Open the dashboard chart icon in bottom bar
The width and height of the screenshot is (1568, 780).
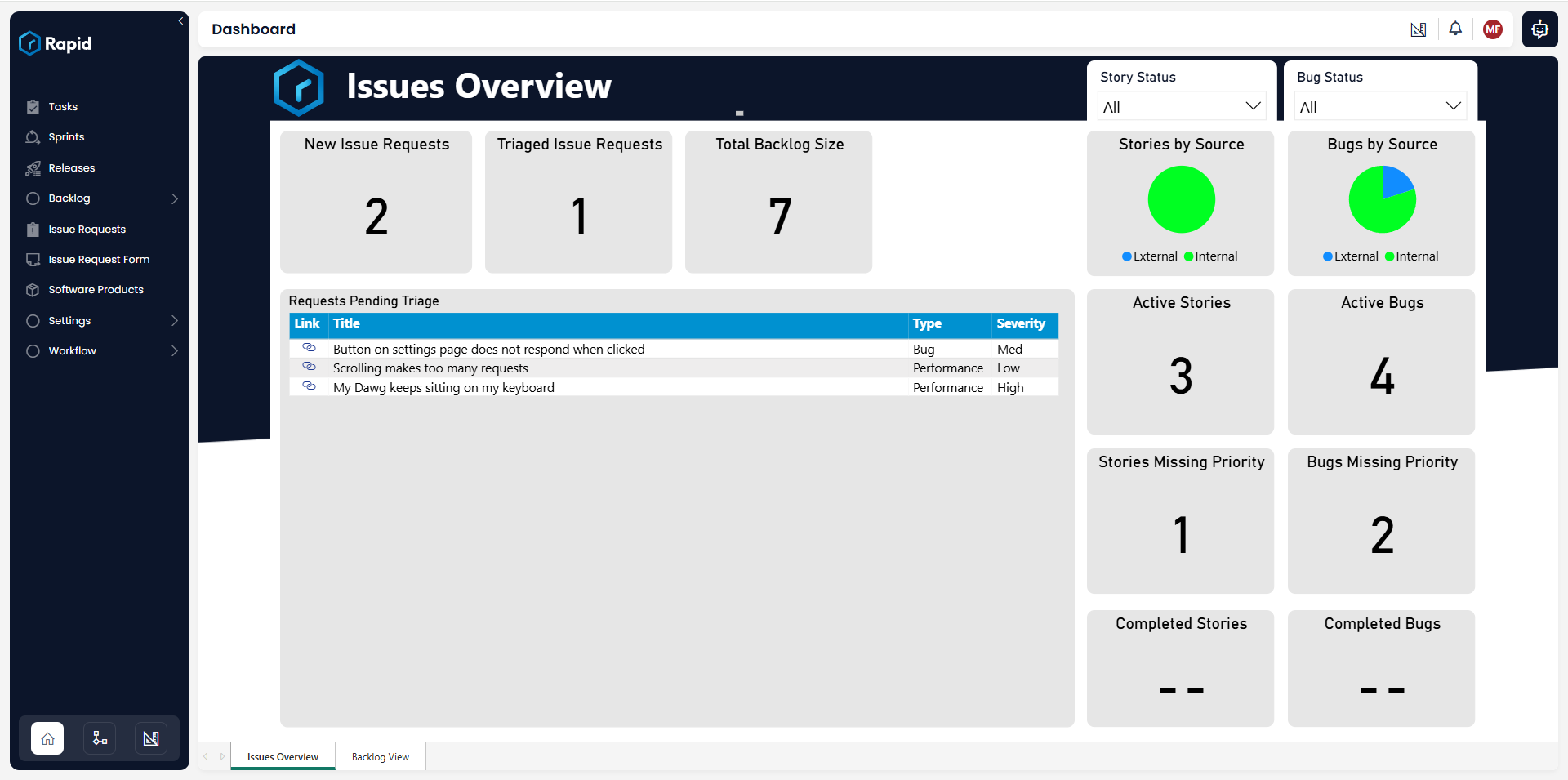[x=151, y=738]
